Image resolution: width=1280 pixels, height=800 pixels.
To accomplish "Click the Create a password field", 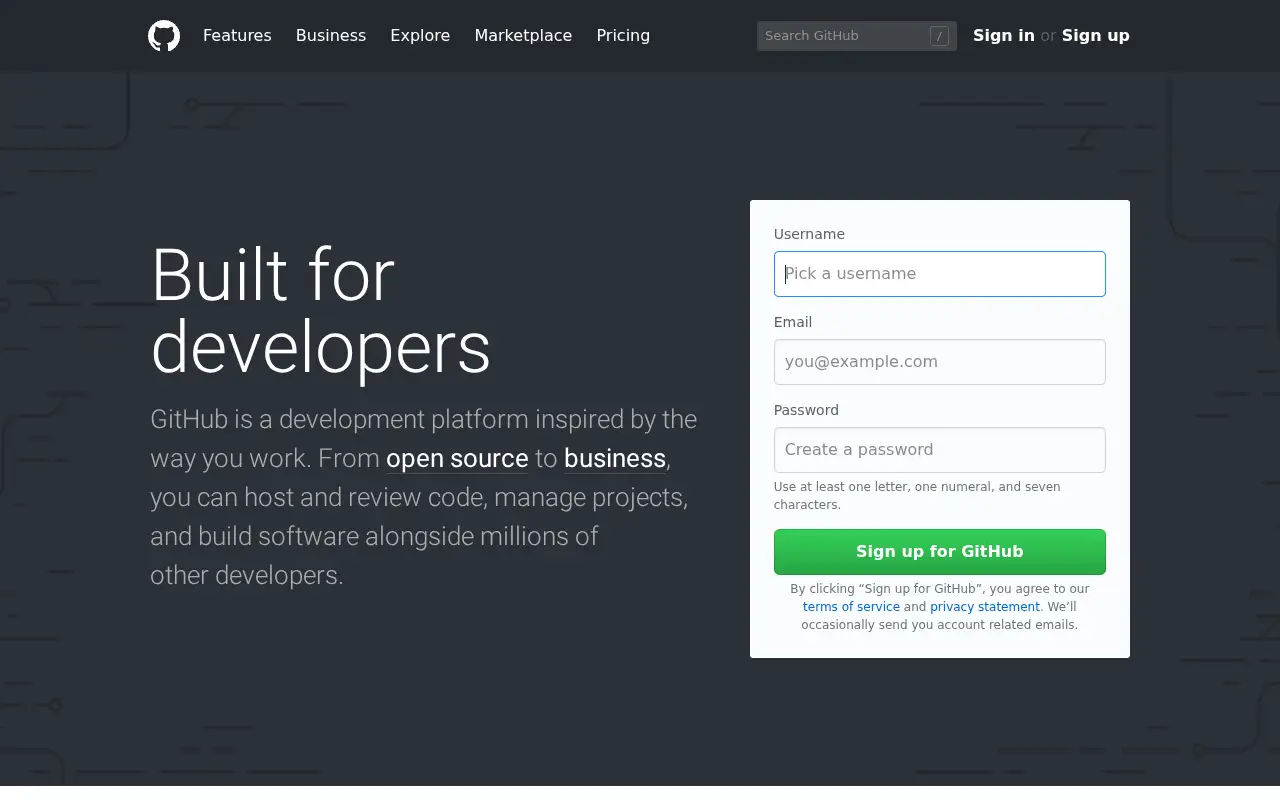I will coord(940,450).
